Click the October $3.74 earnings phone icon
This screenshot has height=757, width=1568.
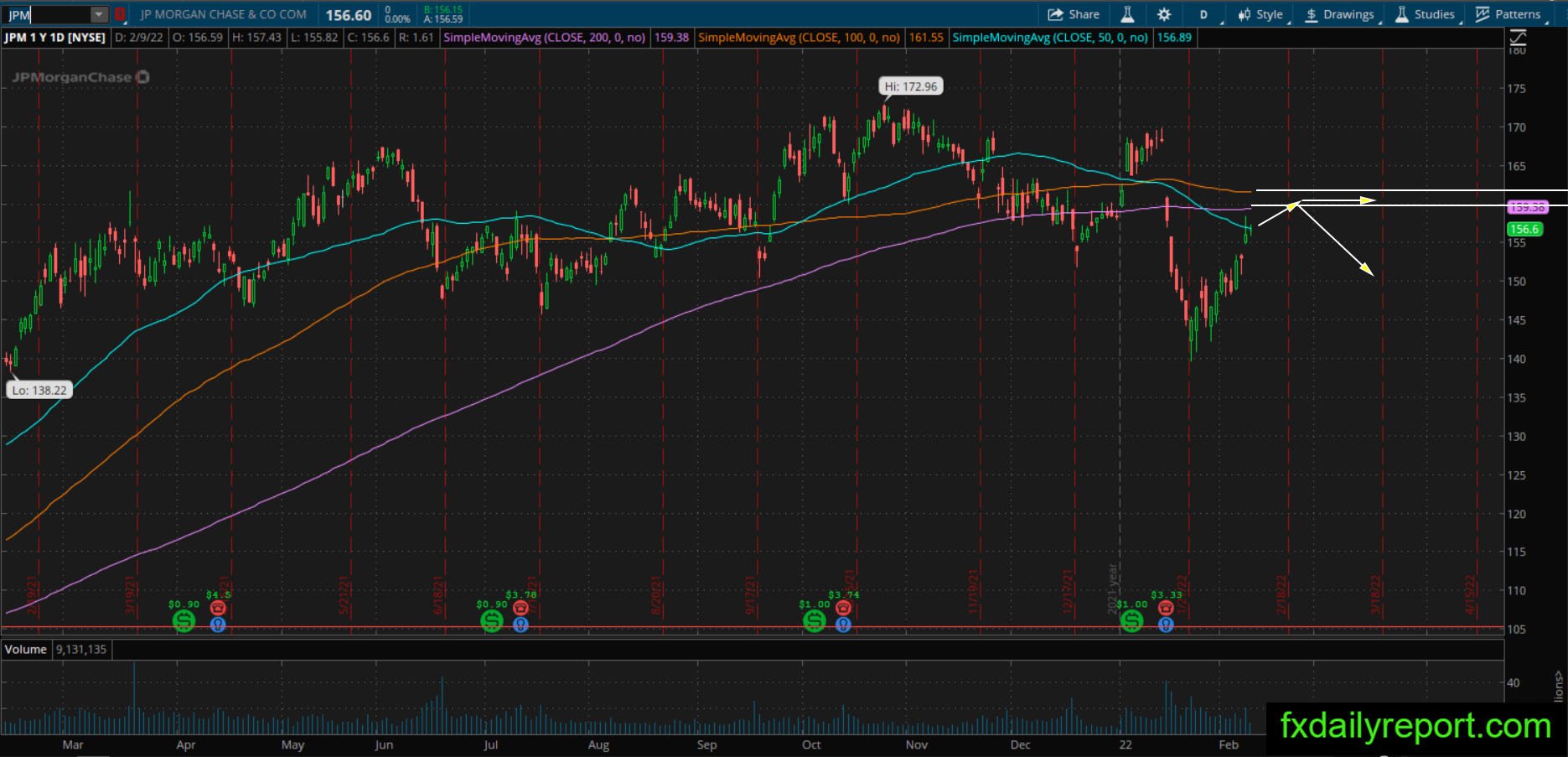(843, 608)
